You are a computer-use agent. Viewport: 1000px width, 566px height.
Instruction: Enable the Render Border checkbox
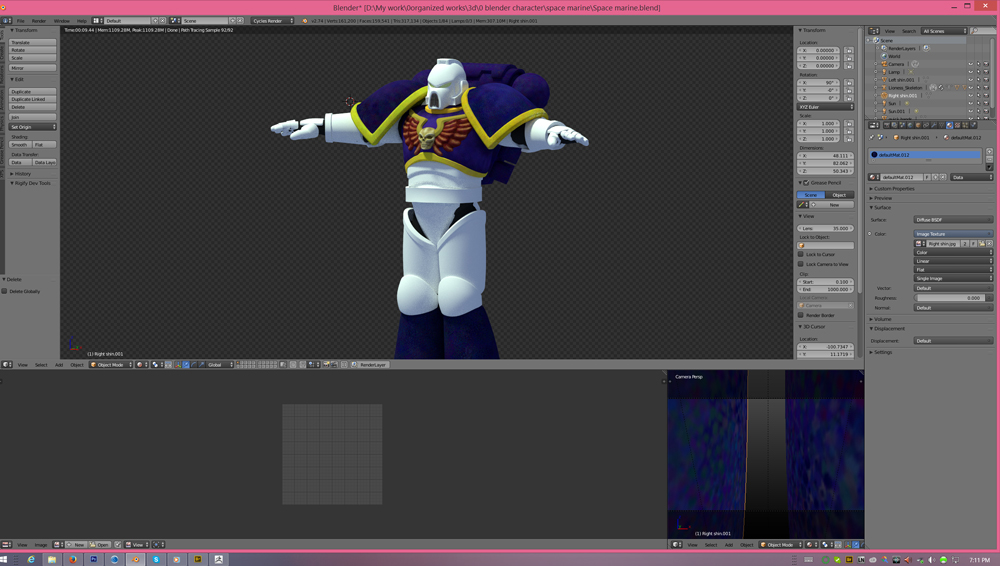(x=800, y=315)
